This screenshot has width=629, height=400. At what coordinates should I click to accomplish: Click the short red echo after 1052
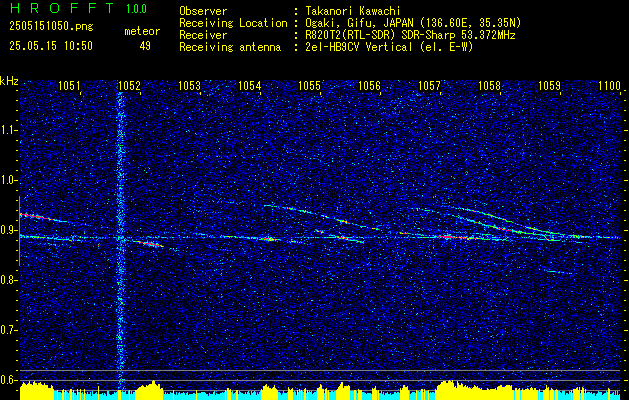pyautogui.click(x=148, y=244)
